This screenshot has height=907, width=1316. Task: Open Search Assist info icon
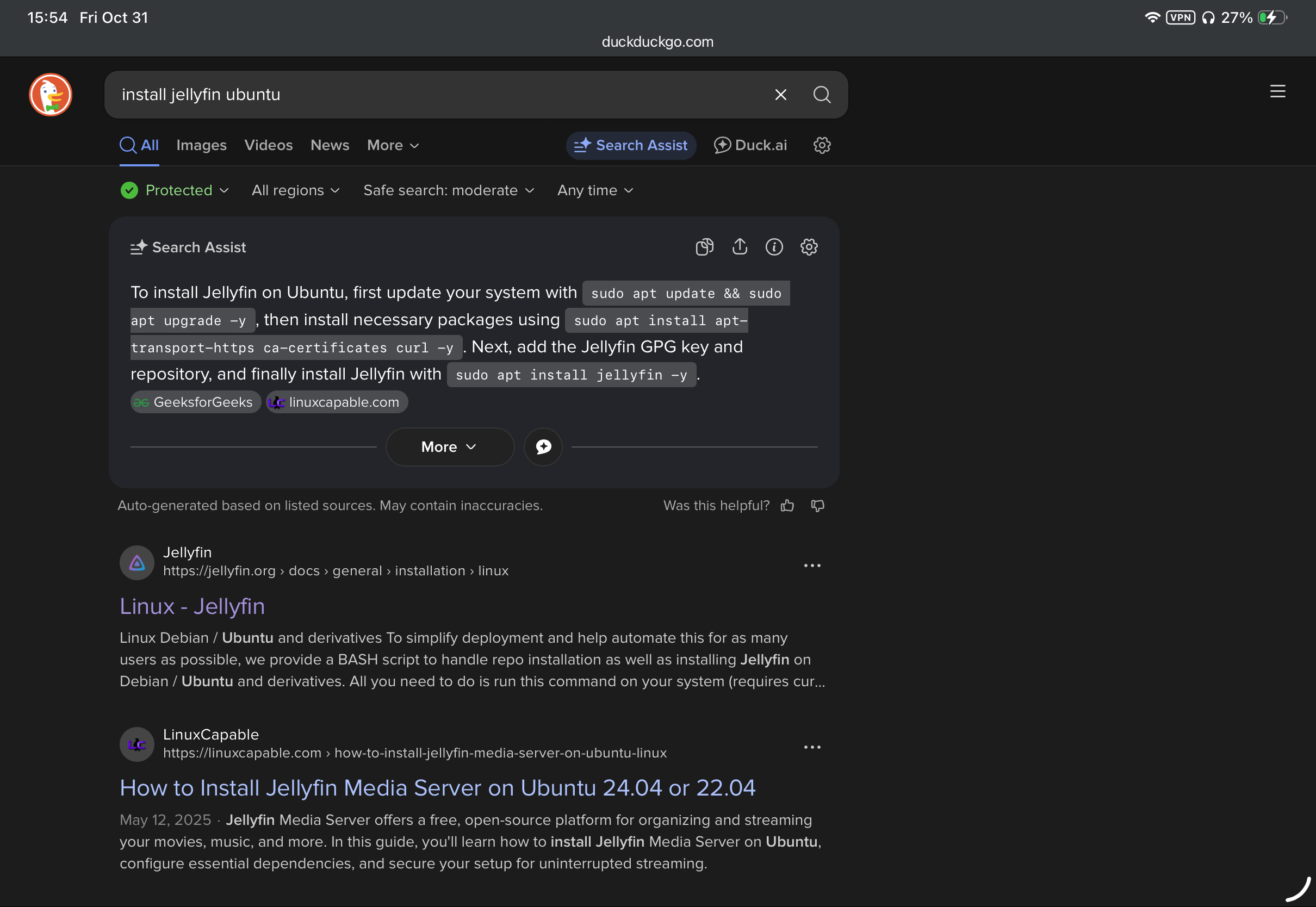[774, 247]
